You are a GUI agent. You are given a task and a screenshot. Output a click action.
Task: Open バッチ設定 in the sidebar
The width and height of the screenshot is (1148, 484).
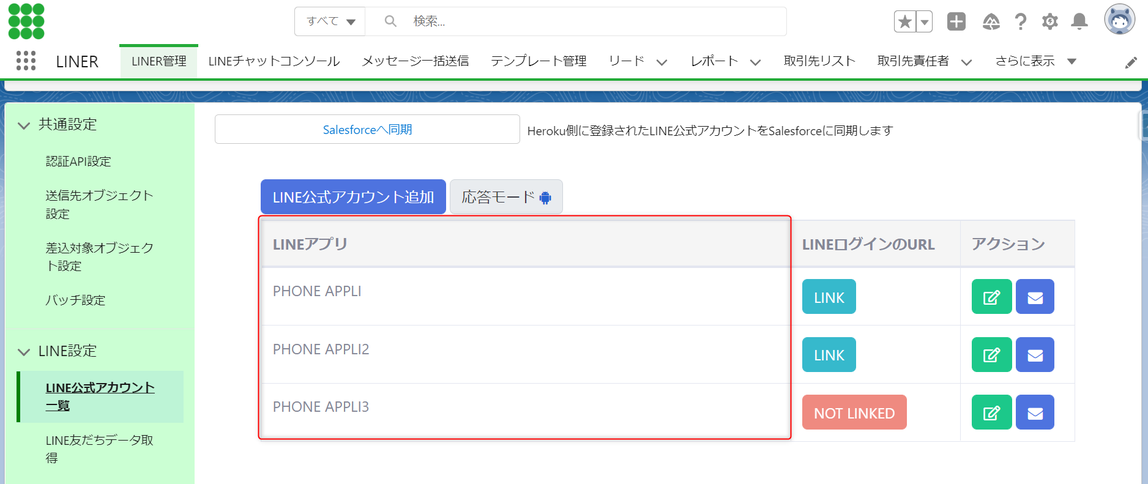[75, 300]
